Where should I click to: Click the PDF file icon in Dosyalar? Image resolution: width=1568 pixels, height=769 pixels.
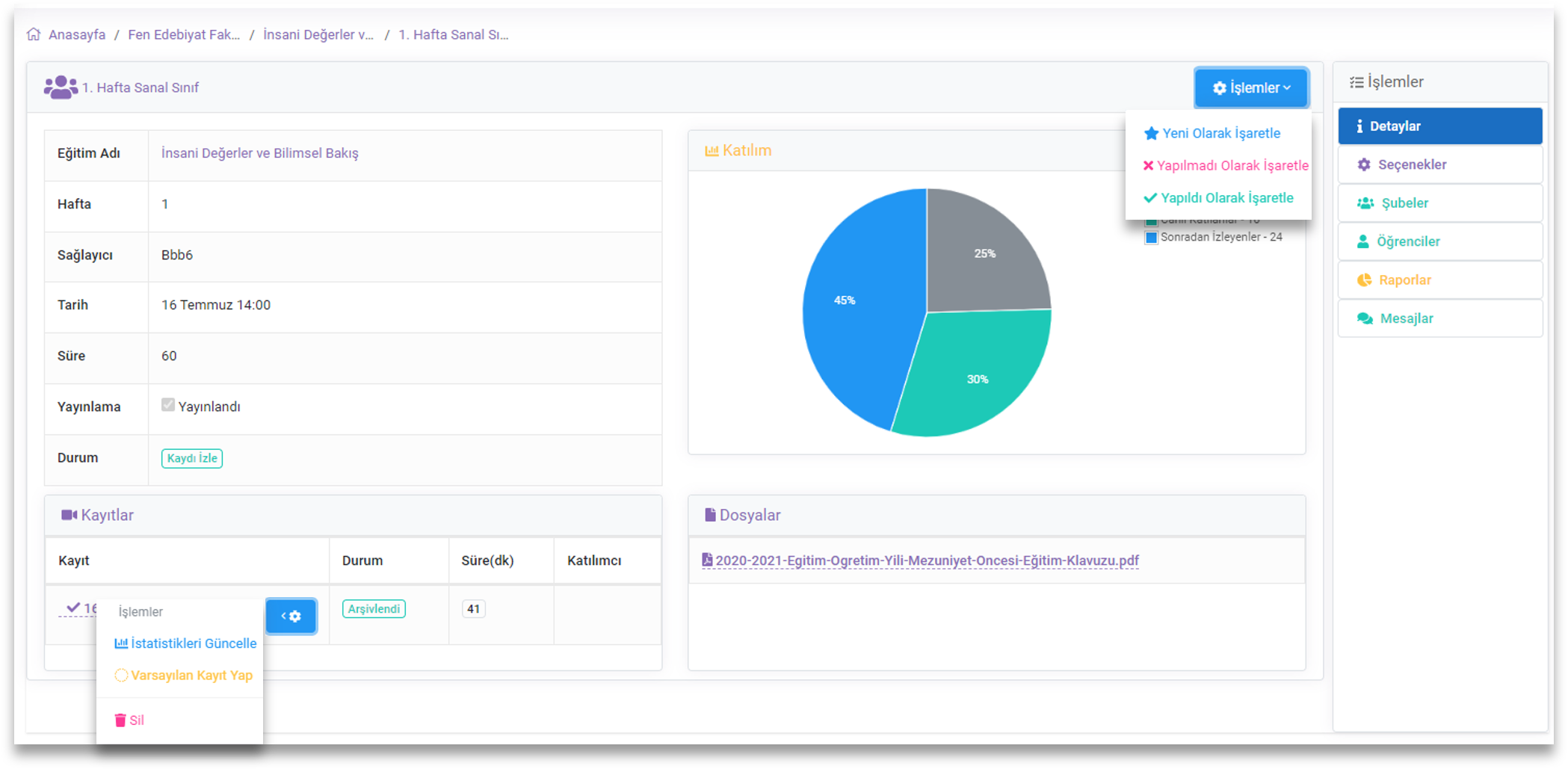pos(707,560)
